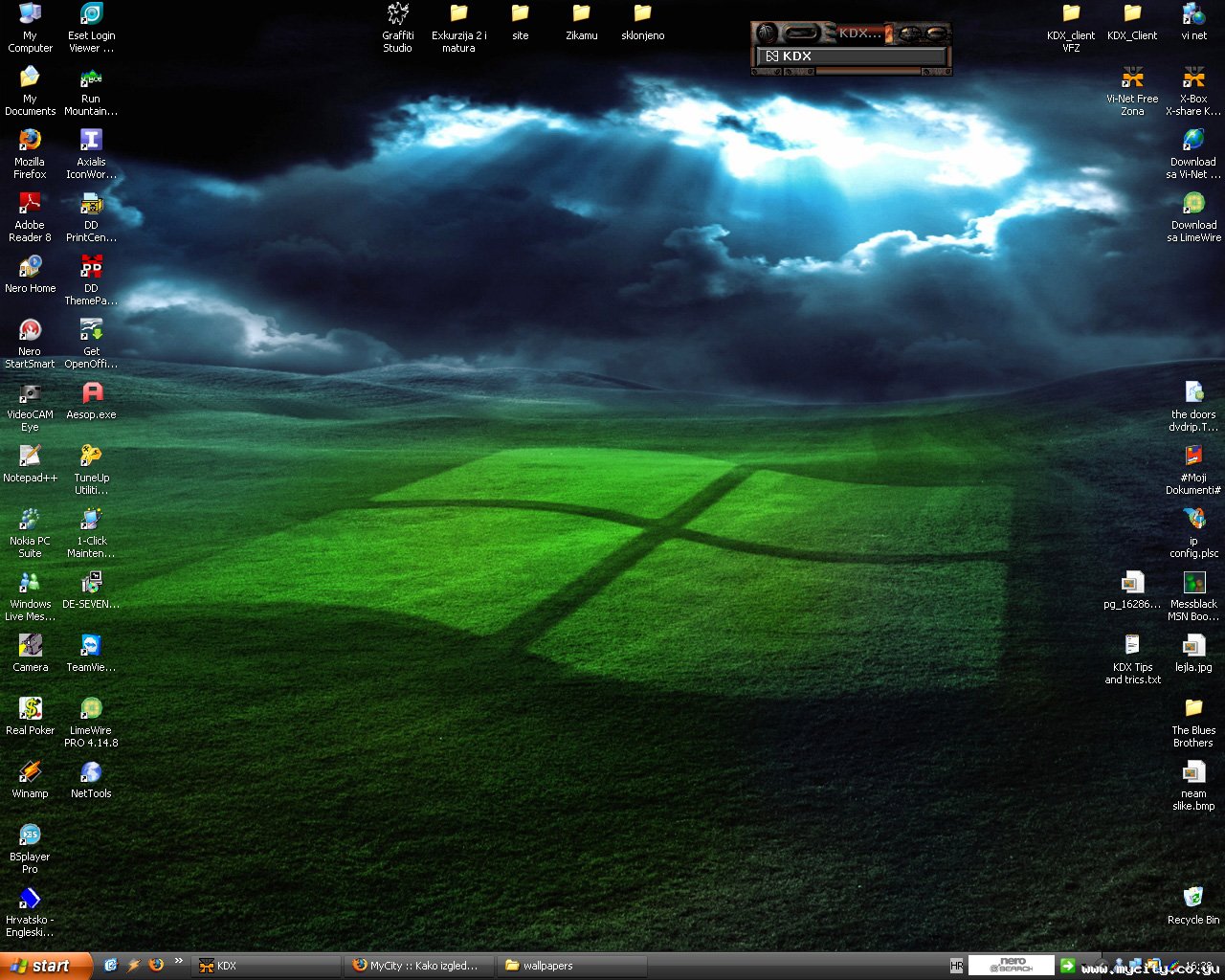Select the Download sa LimeWire icon
The image size is (1225, 980).
[1193, 216]
